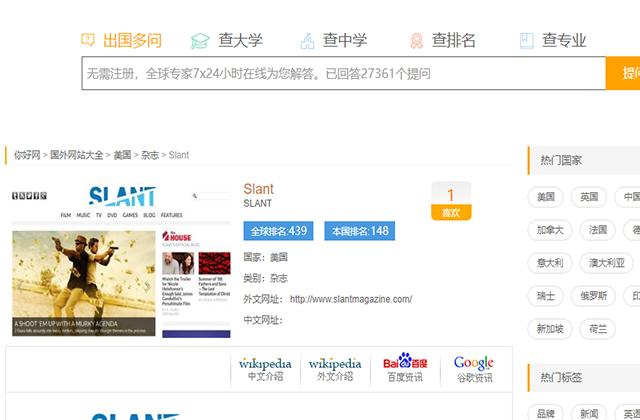The width and height of the screenshot is (640, 420).
Task: Click the 查专业 book icon
Action: click(x=526, y=41)
